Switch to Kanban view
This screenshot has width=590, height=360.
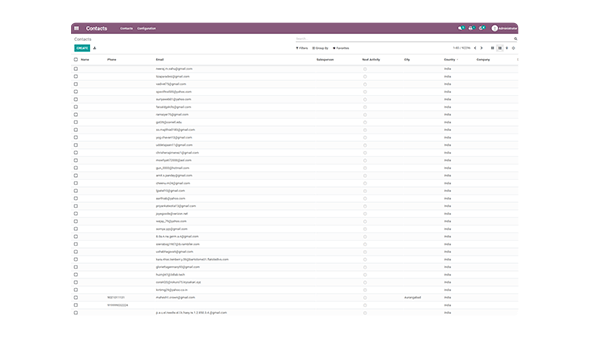pos(493,48)
